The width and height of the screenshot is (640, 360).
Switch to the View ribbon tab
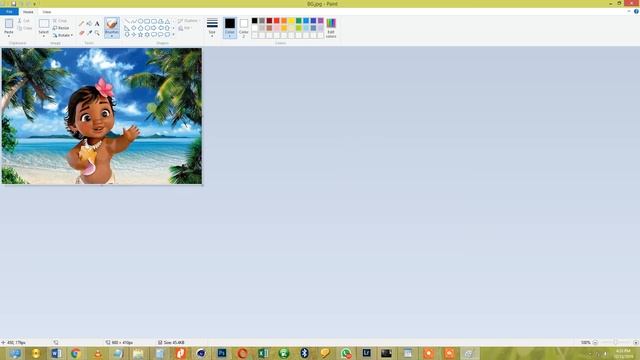click(x=47, y=12)
